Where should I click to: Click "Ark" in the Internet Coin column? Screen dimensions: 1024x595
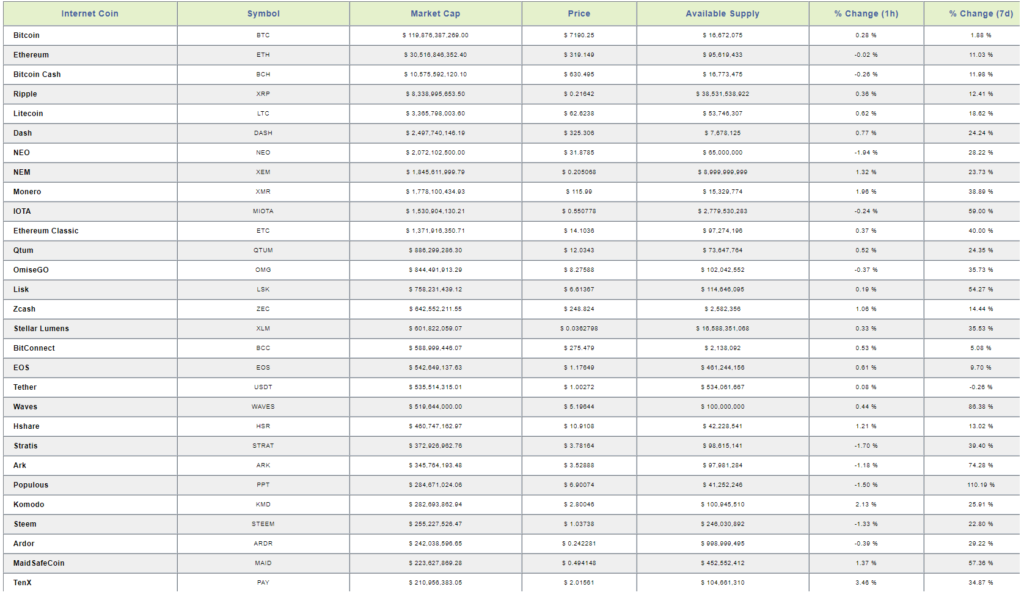(20, 466)
